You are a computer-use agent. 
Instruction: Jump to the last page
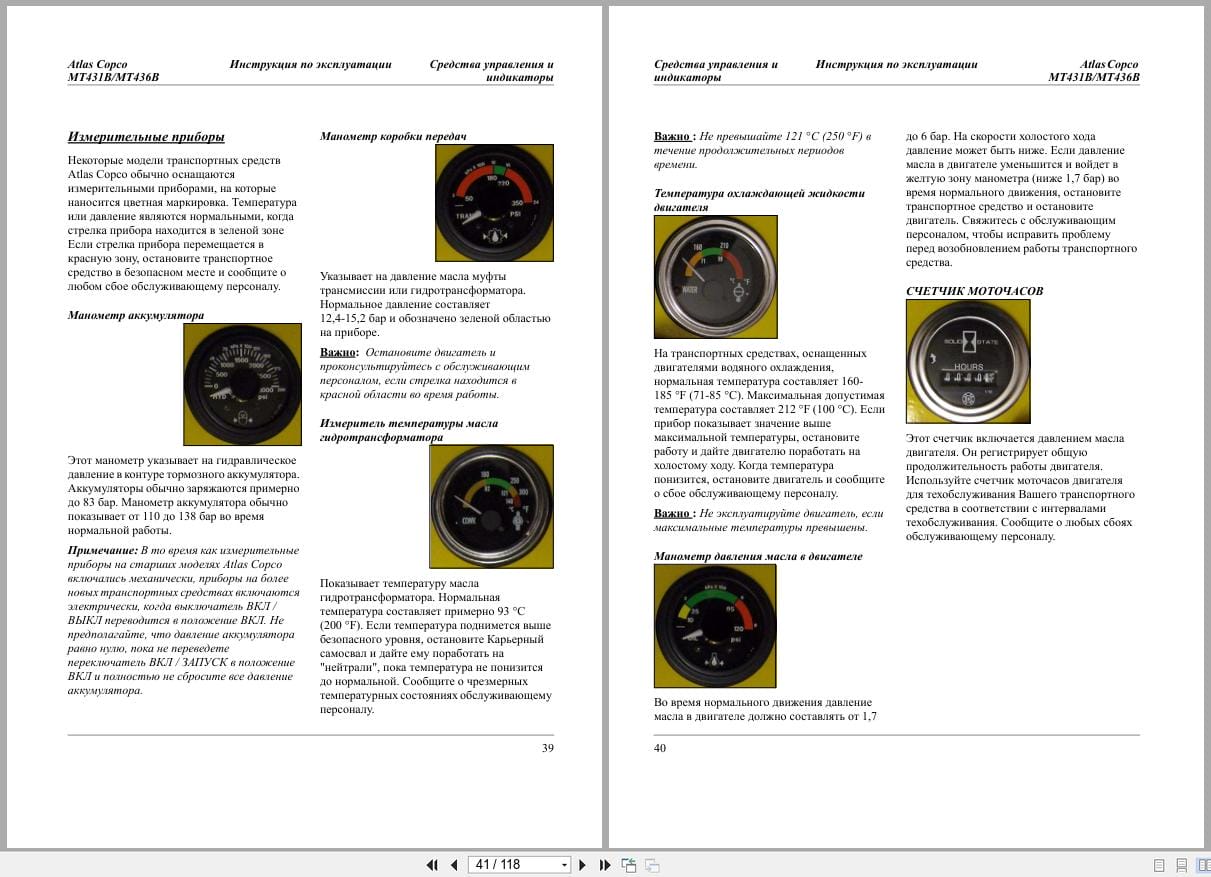[604, 865]
